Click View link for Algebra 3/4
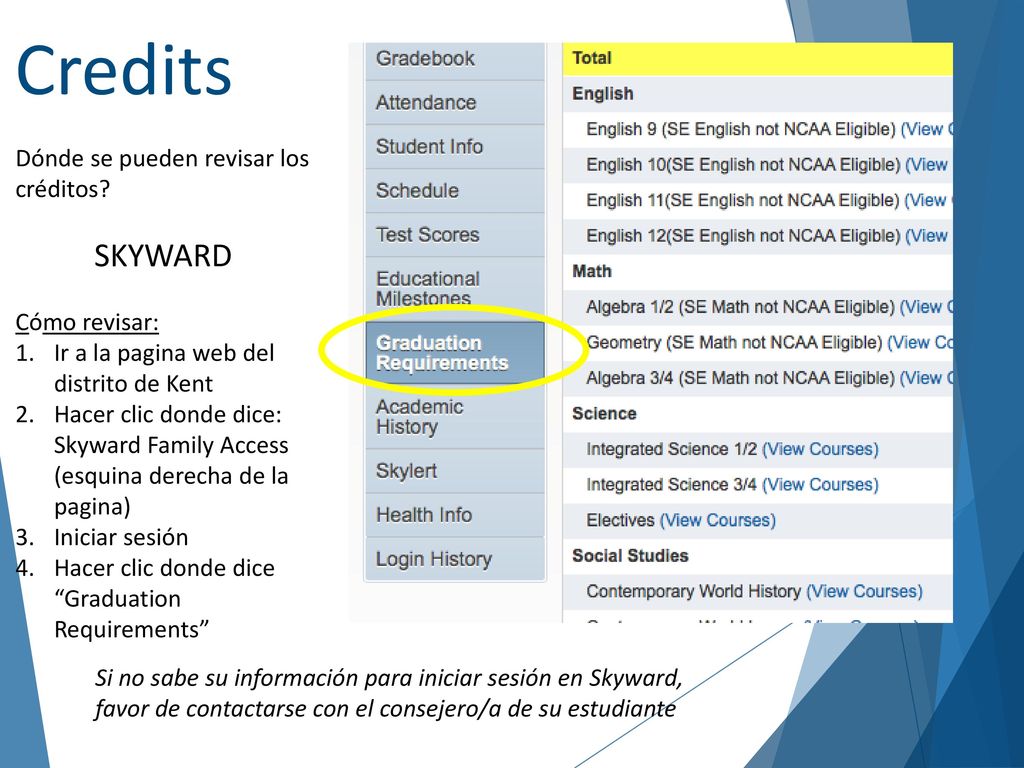The image size is (1024, 768). tap(926, 378)
